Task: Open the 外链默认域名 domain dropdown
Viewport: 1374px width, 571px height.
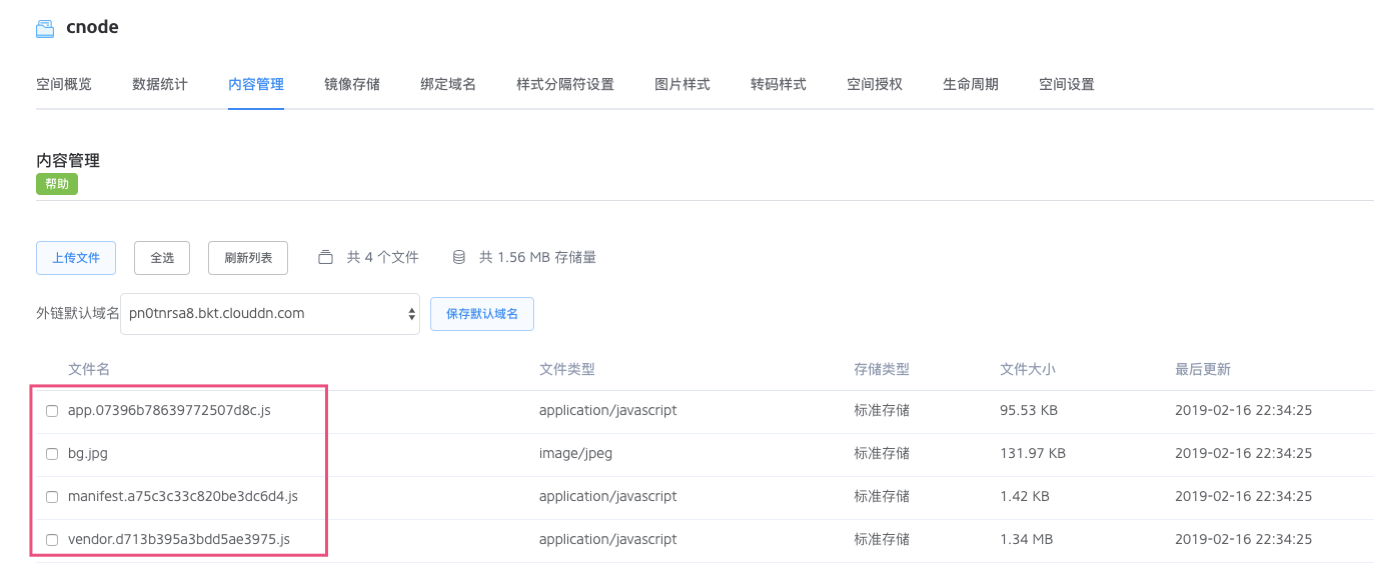Action: pyautogui.click(x=270, y=314)
